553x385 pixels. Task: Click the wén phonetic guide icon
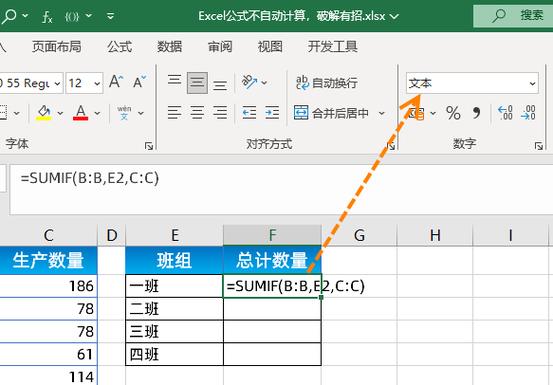(x=124, y=113)
